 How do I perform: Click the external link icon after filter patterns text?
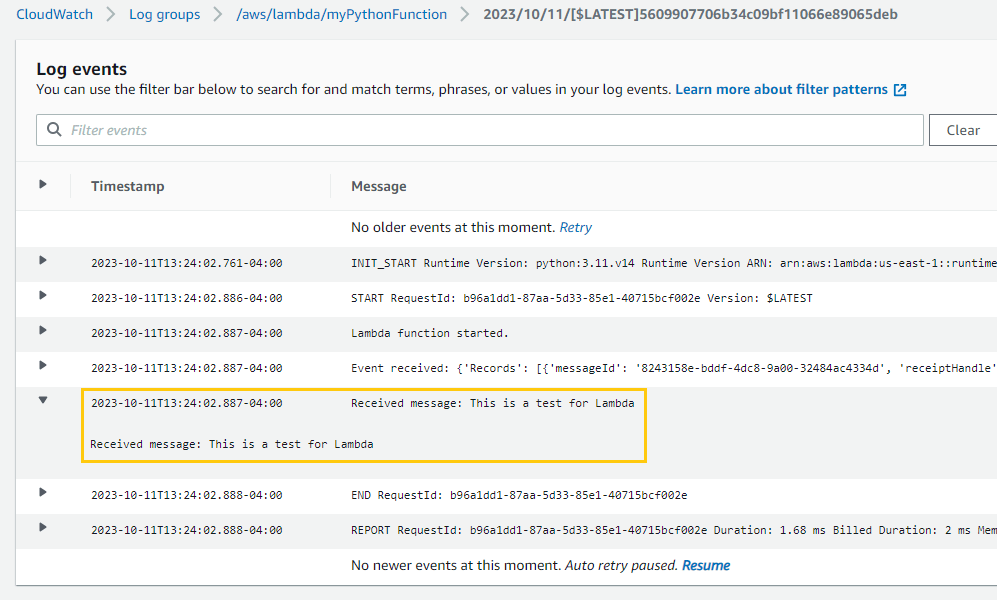point(900,89)
